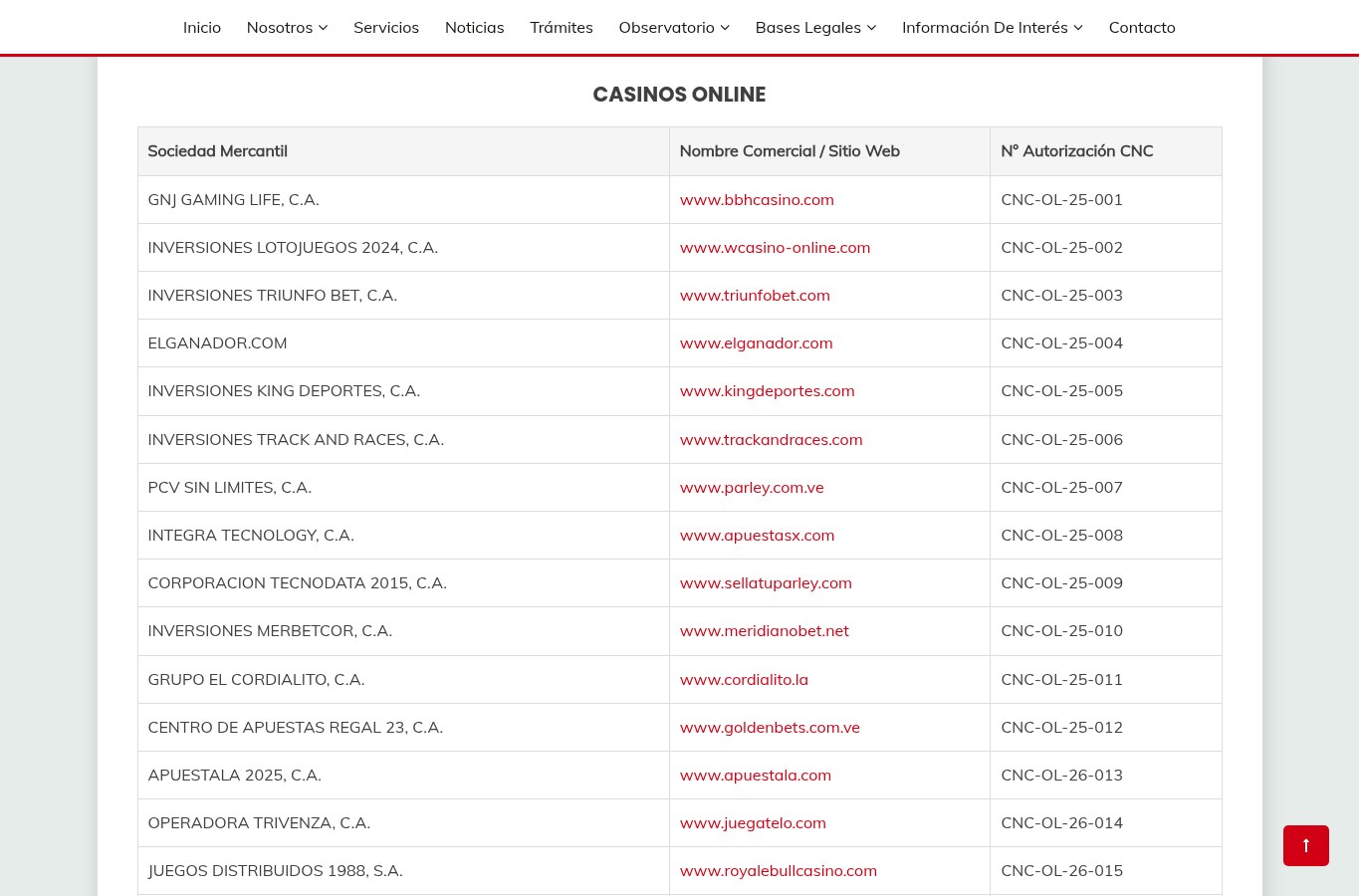Select the OPERADORA TRIVENZA, C.A. cell
The width and height of the screenshot is (1359, 896).
(x=403, y=822)
